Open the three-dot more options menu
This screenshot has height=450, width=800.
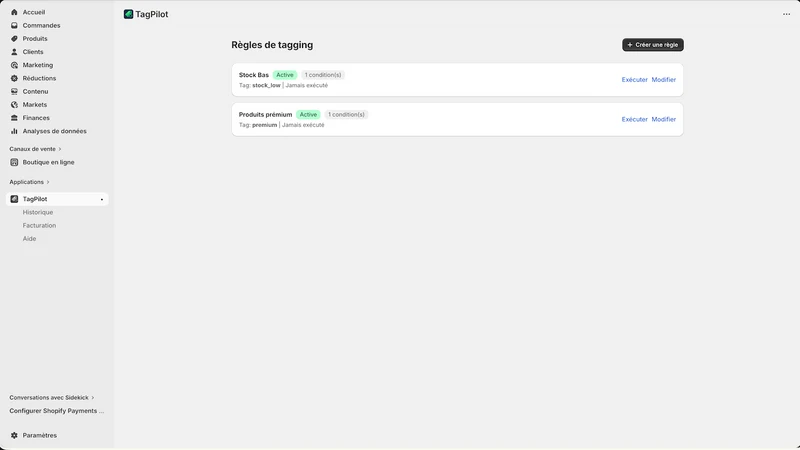tap(786, 14)
